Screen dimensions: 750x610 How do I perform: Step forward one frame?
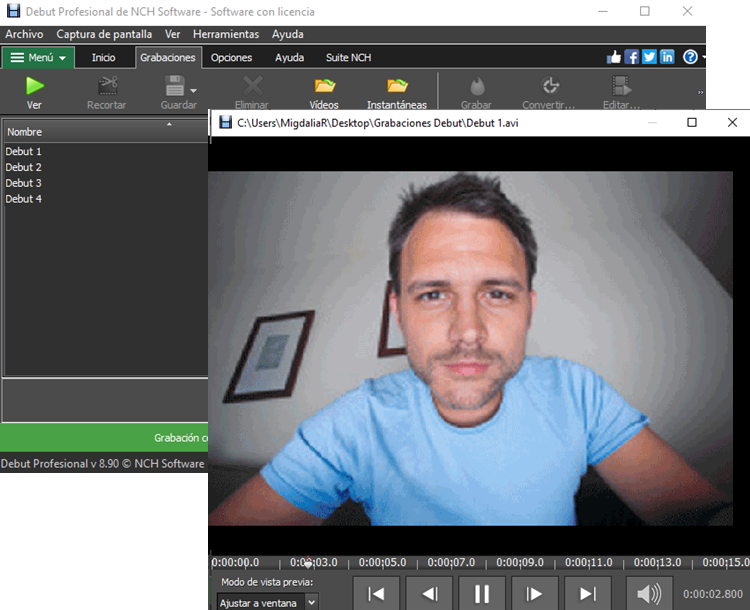535,593
